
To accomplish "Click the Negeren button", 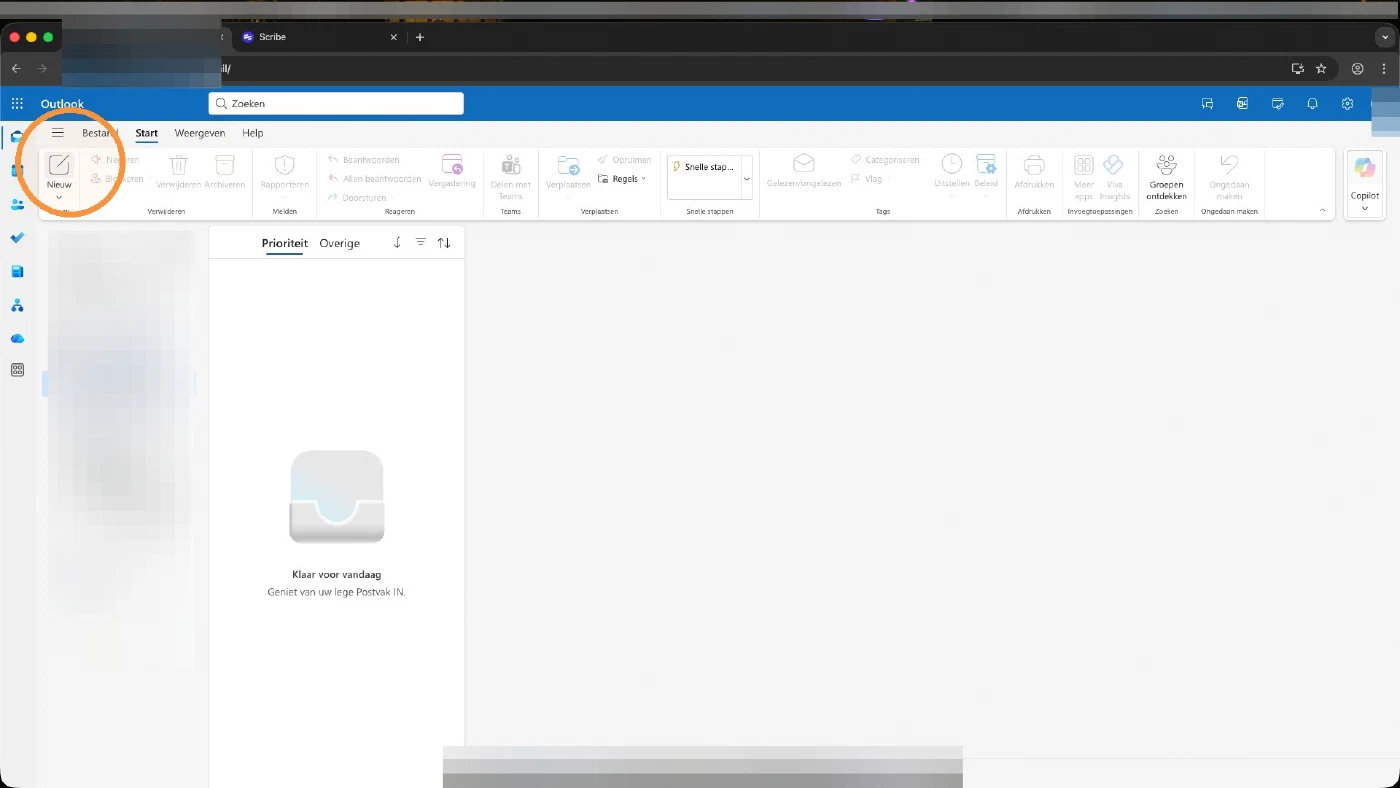I will (116, 160).
